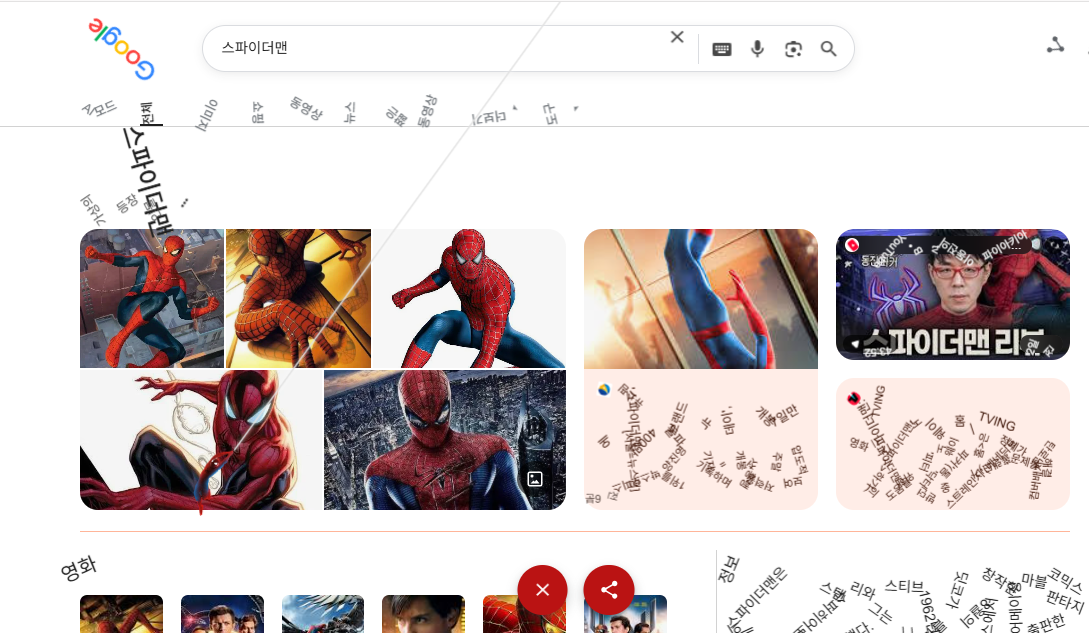The width and height of the screenshot is (1089, 633).
Task: Open the on-screen keyboard input tool
Action: click(722, 49)
